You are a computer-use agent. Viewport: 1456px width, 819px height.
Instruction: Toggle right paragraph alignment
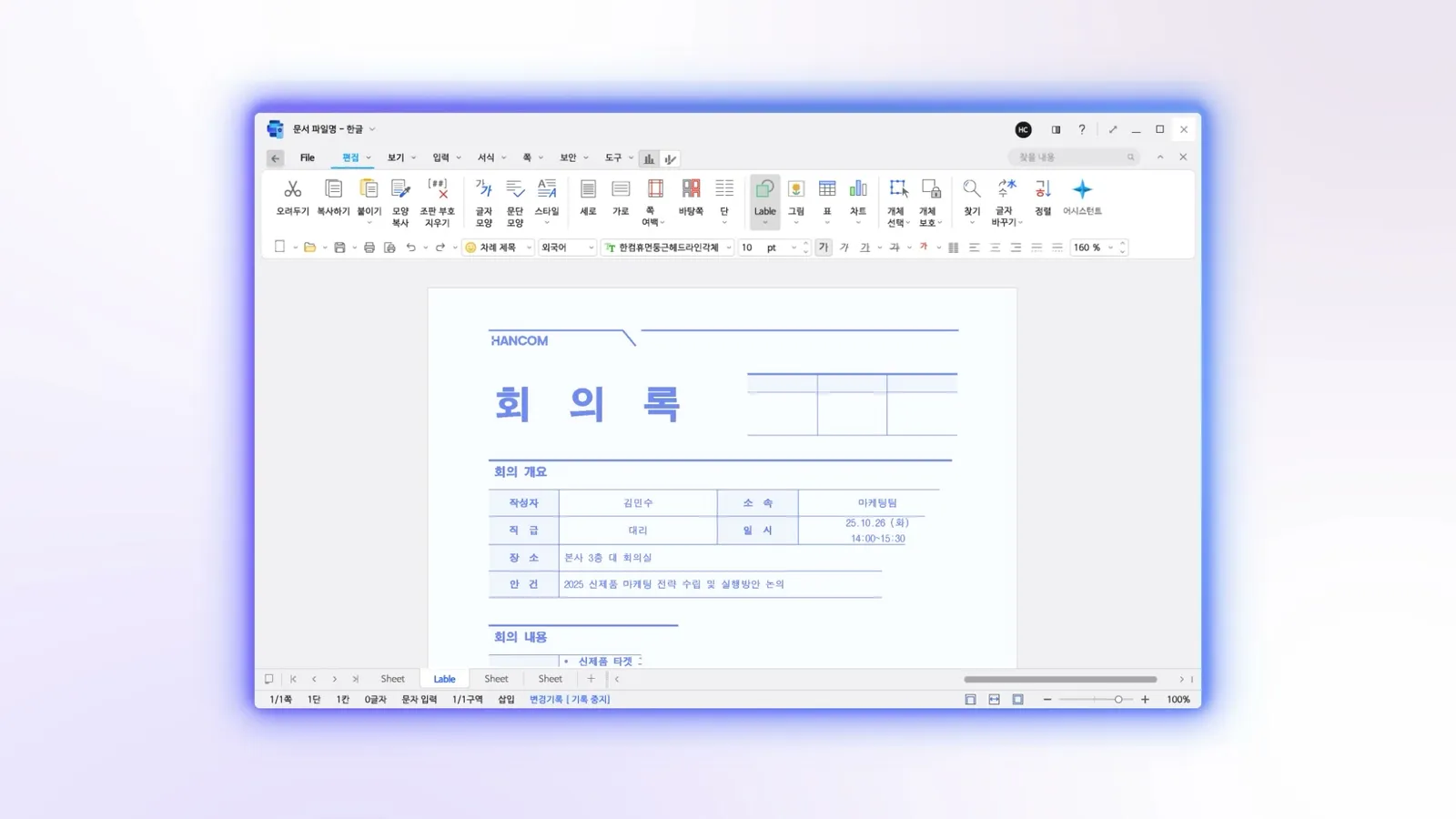[x=1016, y=247]
